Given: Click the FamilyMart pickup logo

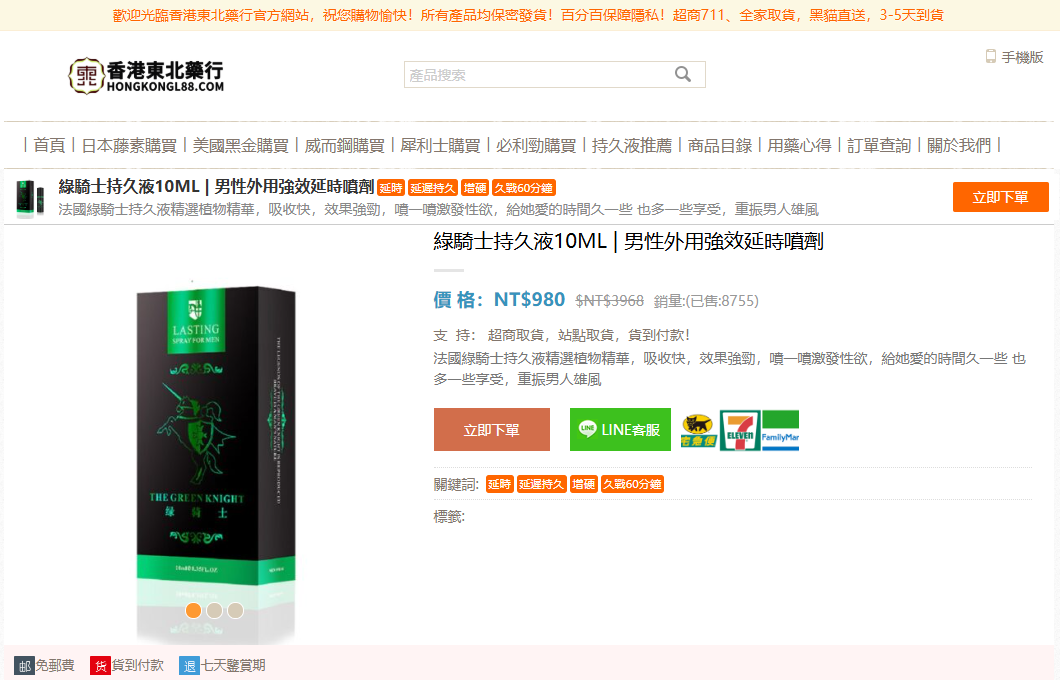Looking at the screenshot, I should pos(780,430).
